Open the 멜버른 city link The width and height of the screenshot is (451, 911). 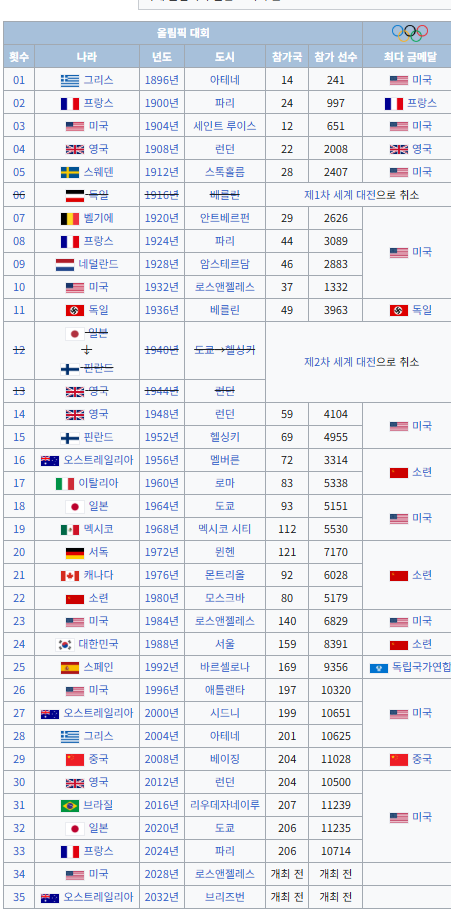click(x=225, y=460)
